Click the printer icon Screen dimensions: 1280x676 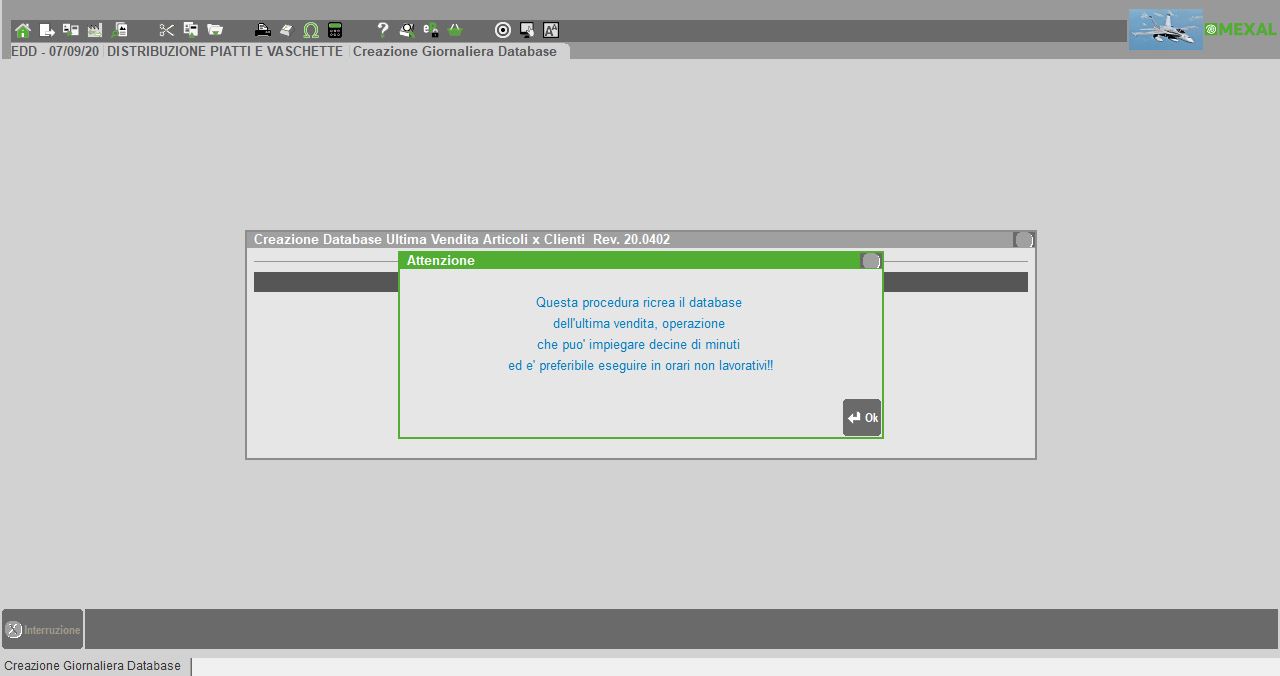(262, 30)
